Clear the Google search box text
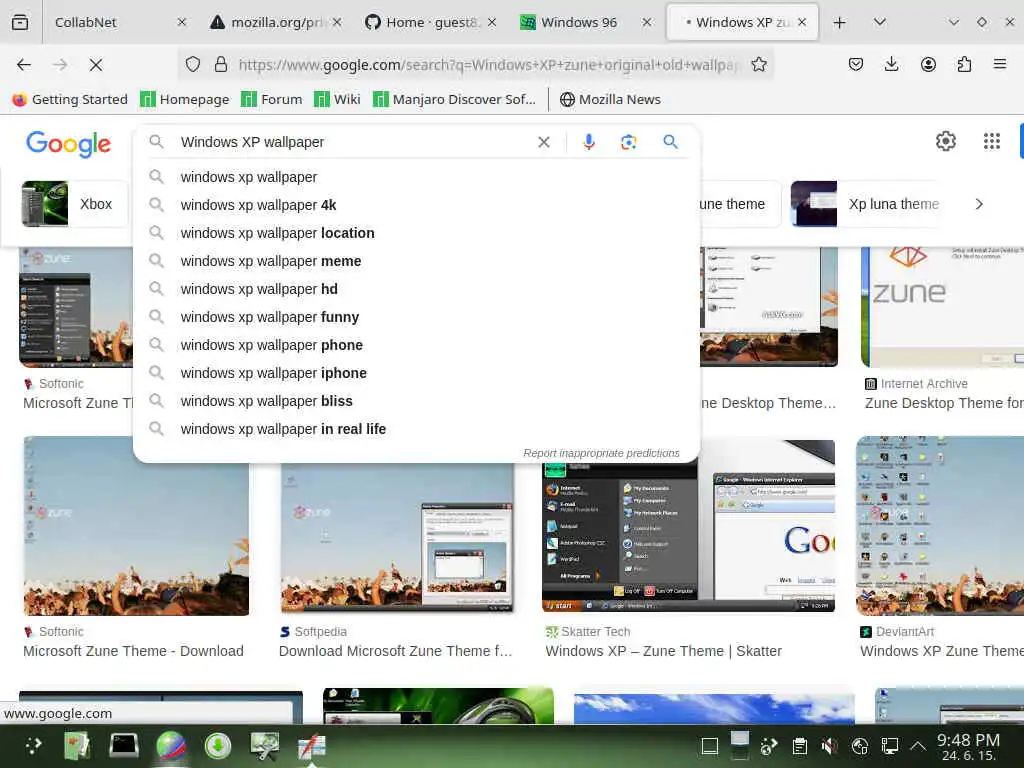Screen dimensions: 1024x768 [543, 142]
